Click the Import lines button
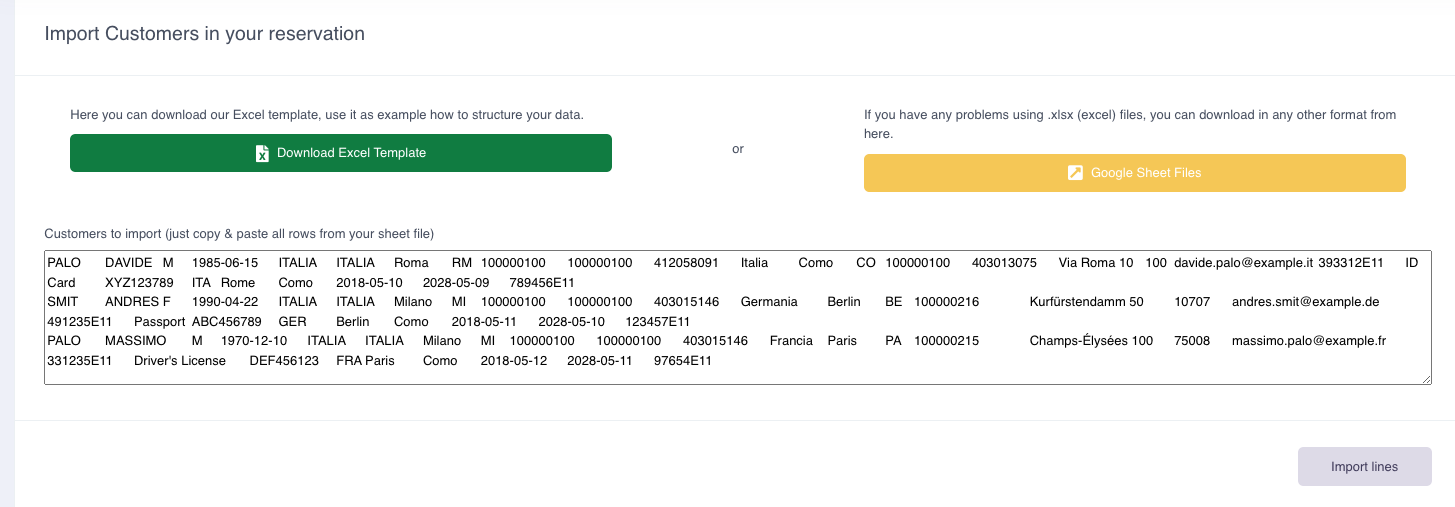The height and width of the screenshot is (507, 1455). click(x=1365, y=467)
